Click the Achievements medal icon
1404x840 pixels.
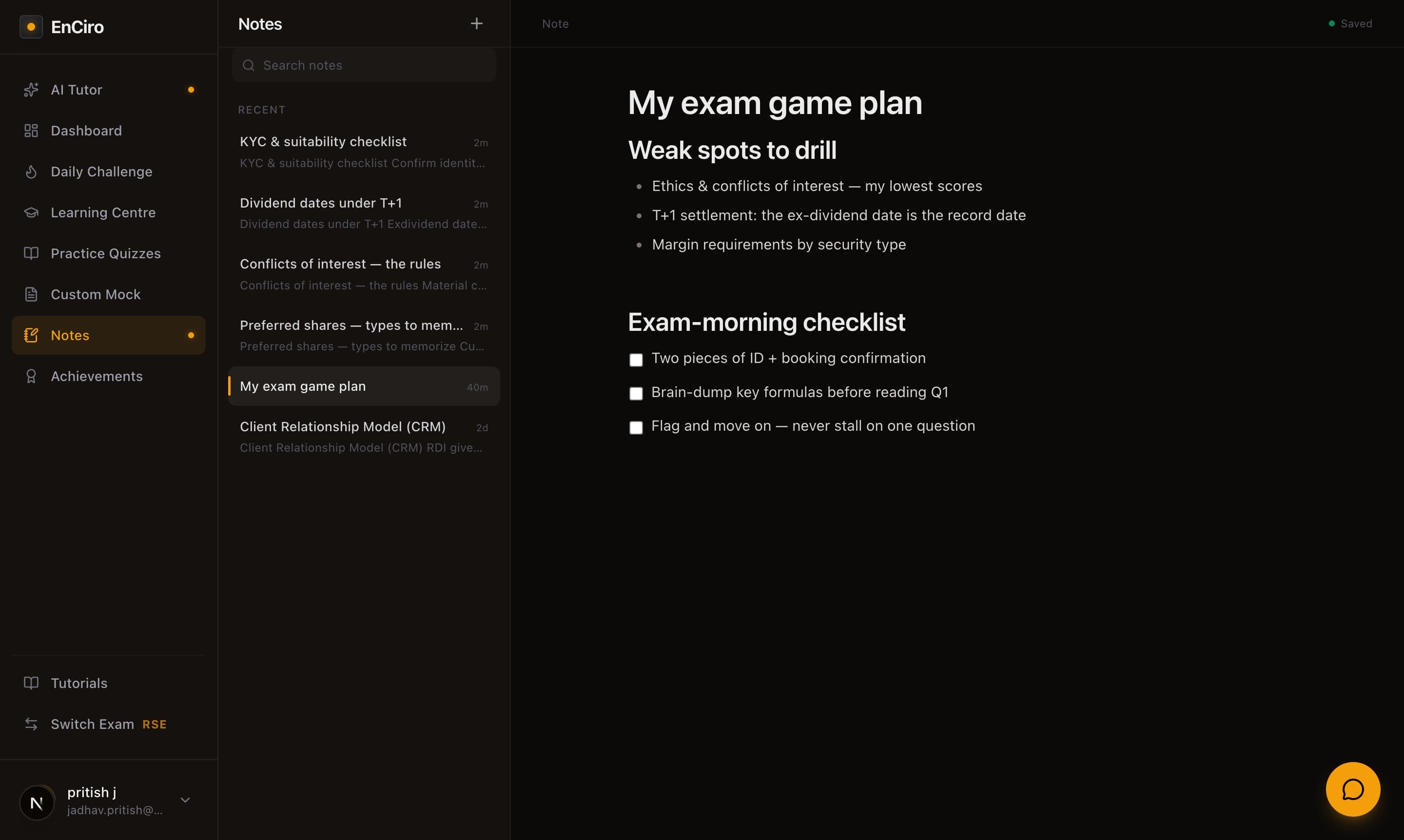coord(31,376)
